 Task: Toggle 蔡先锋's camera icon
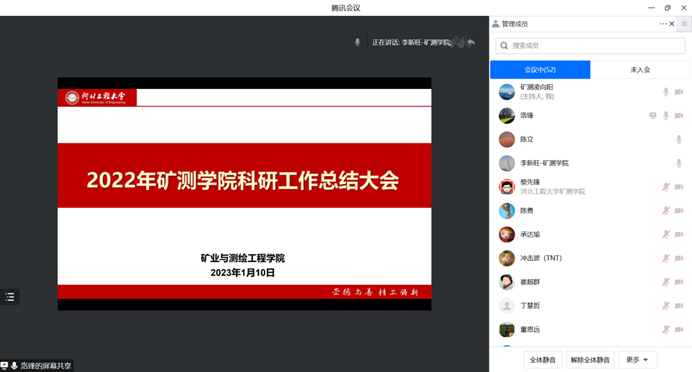[x=679, y=187]
